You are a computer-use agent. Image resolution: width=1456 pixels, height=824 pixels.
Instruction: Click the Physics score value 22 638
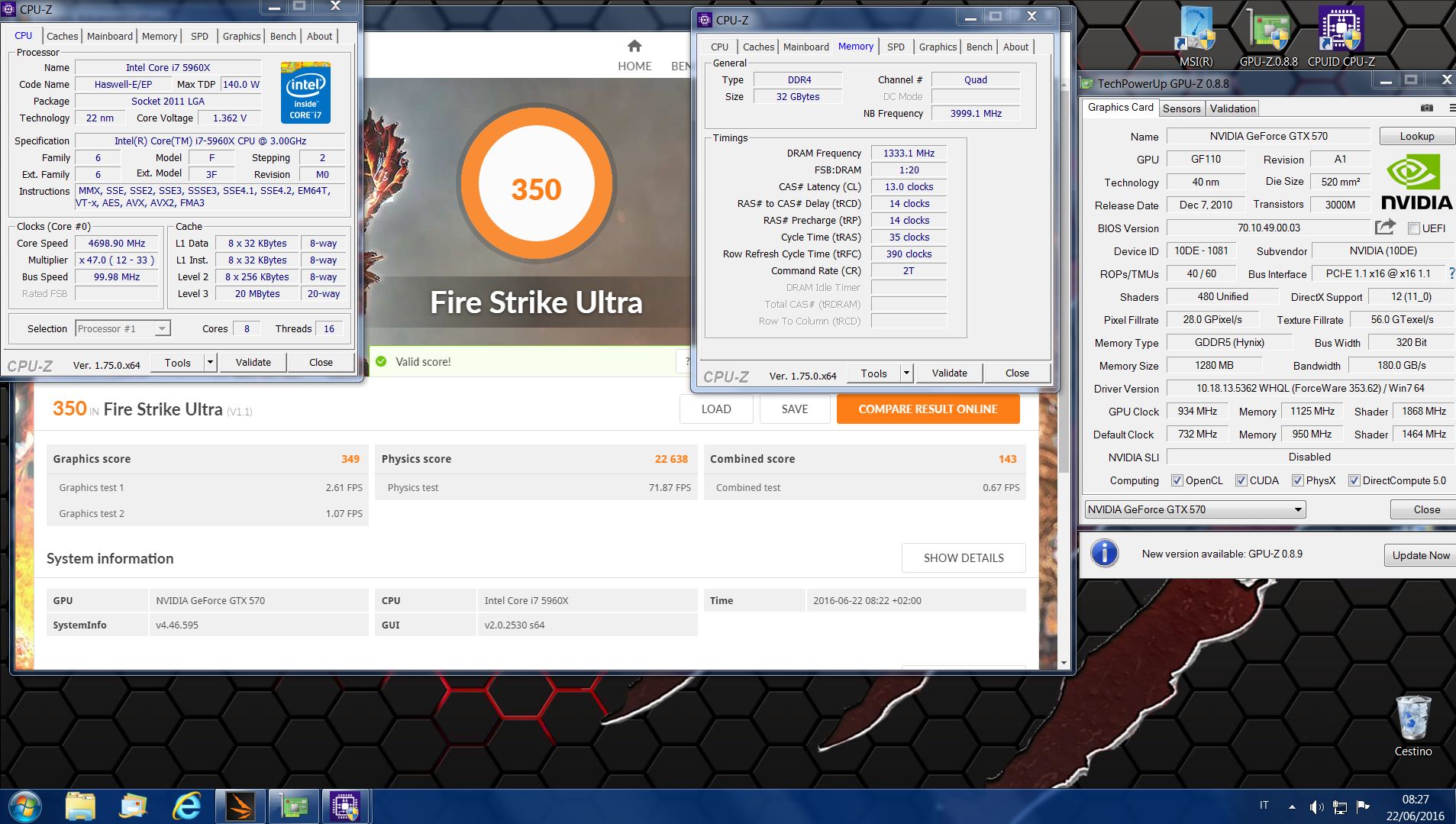[671, 459]
